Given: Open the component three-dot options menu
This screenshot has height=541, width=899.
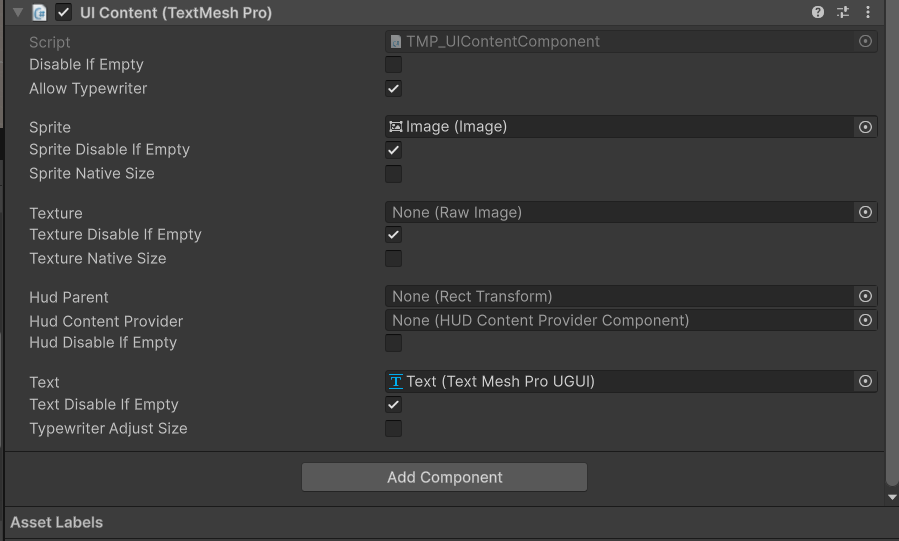Looking at the screenshot, I should point(868,13).
